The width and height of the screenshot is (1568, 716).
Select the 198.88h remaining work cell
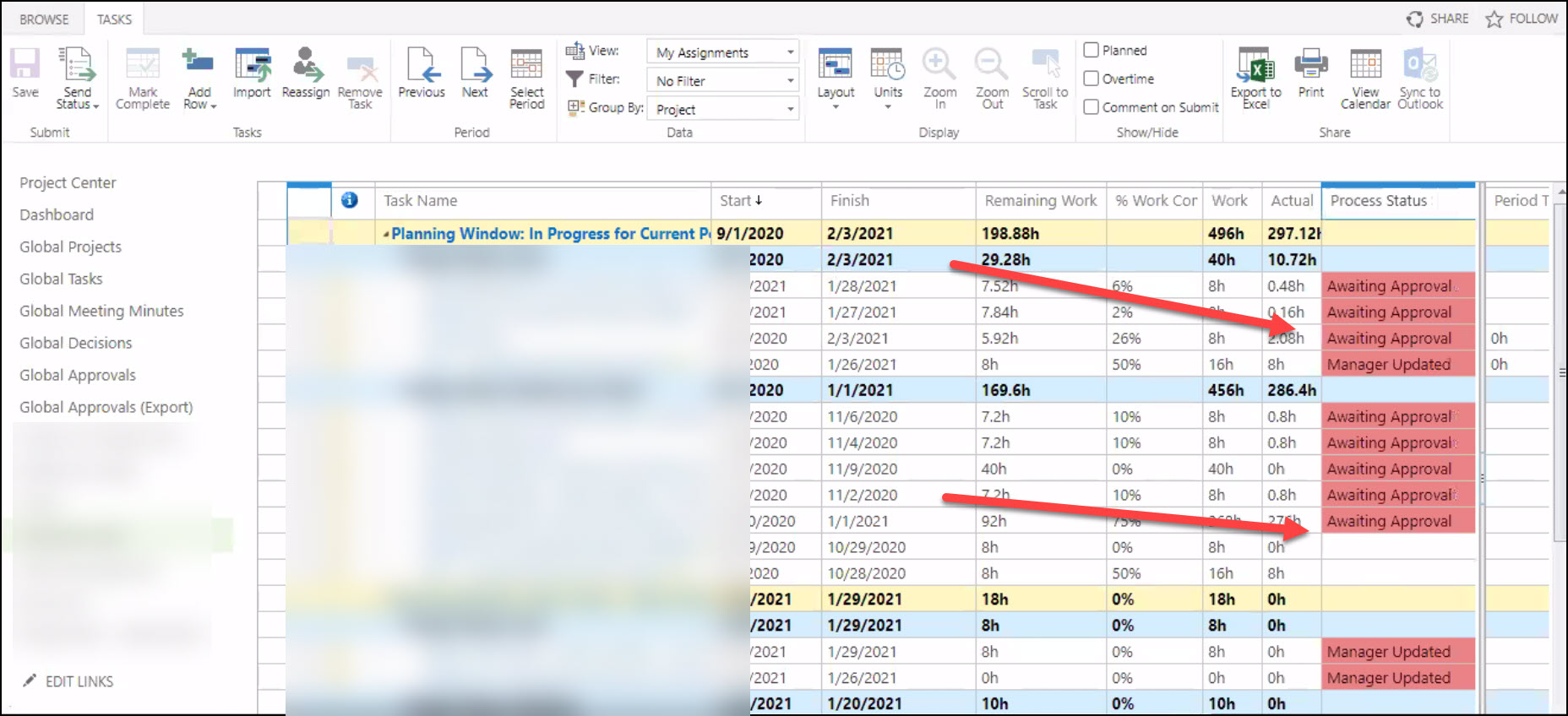click(1041, 234)
